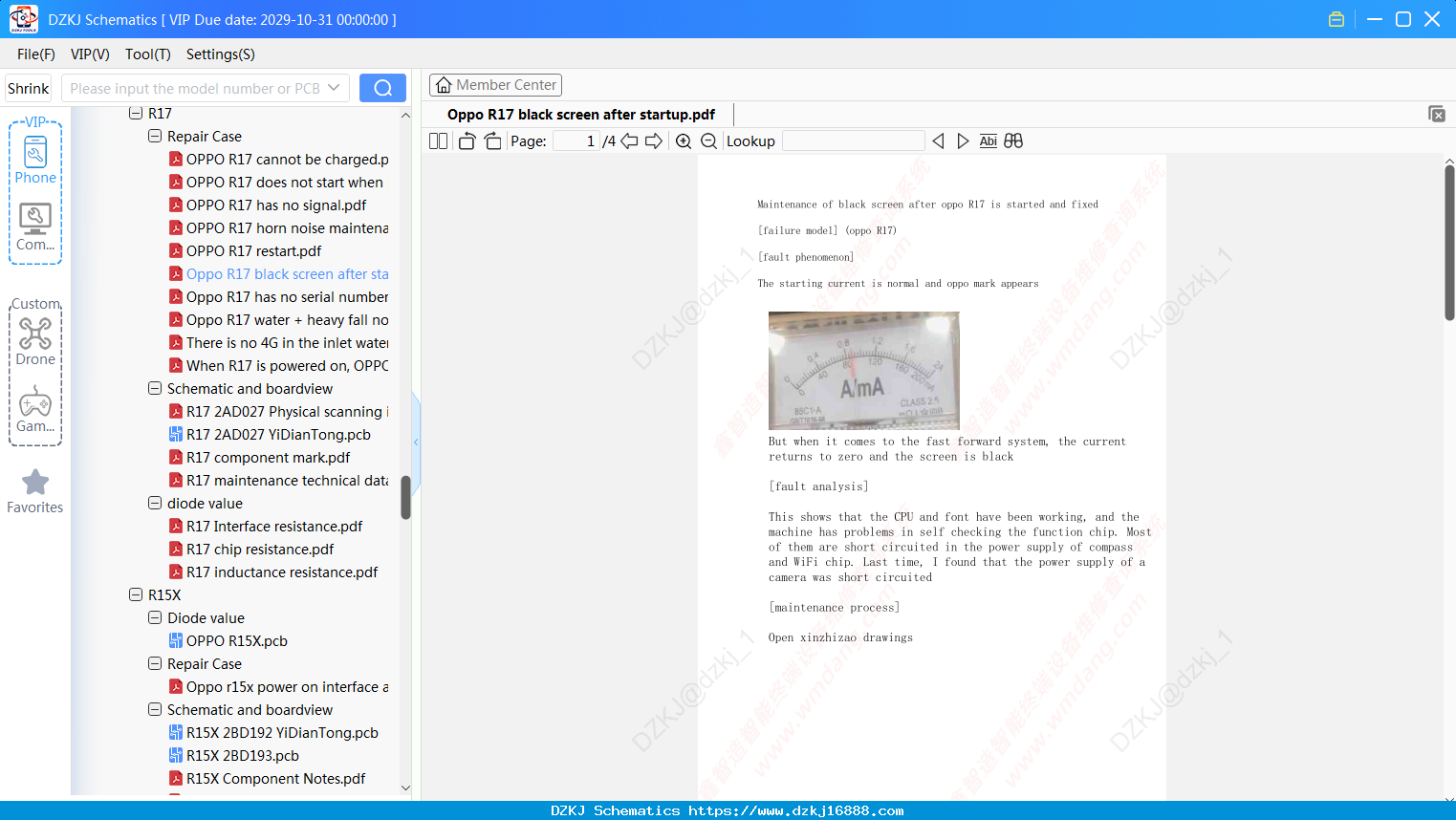The width and height of the screenshot is (1456, 820).
Task: Open R17 chip resistance.pdf
Action: (x=251, y=550)
